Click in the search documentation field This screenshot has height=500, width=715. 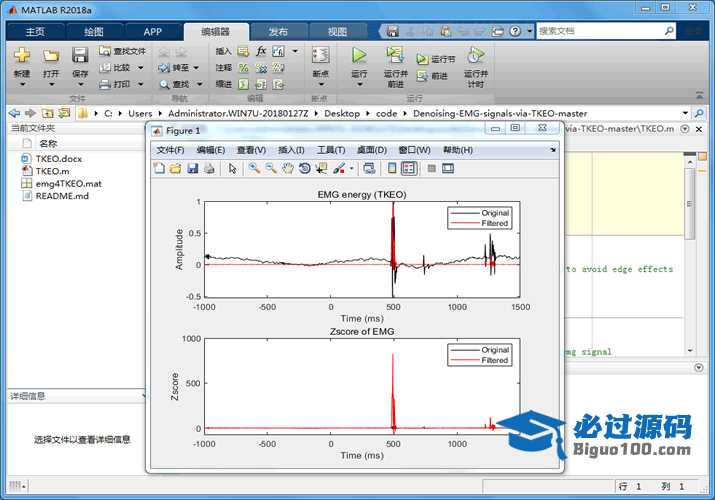pyautogui.click(x=600, y=31)
